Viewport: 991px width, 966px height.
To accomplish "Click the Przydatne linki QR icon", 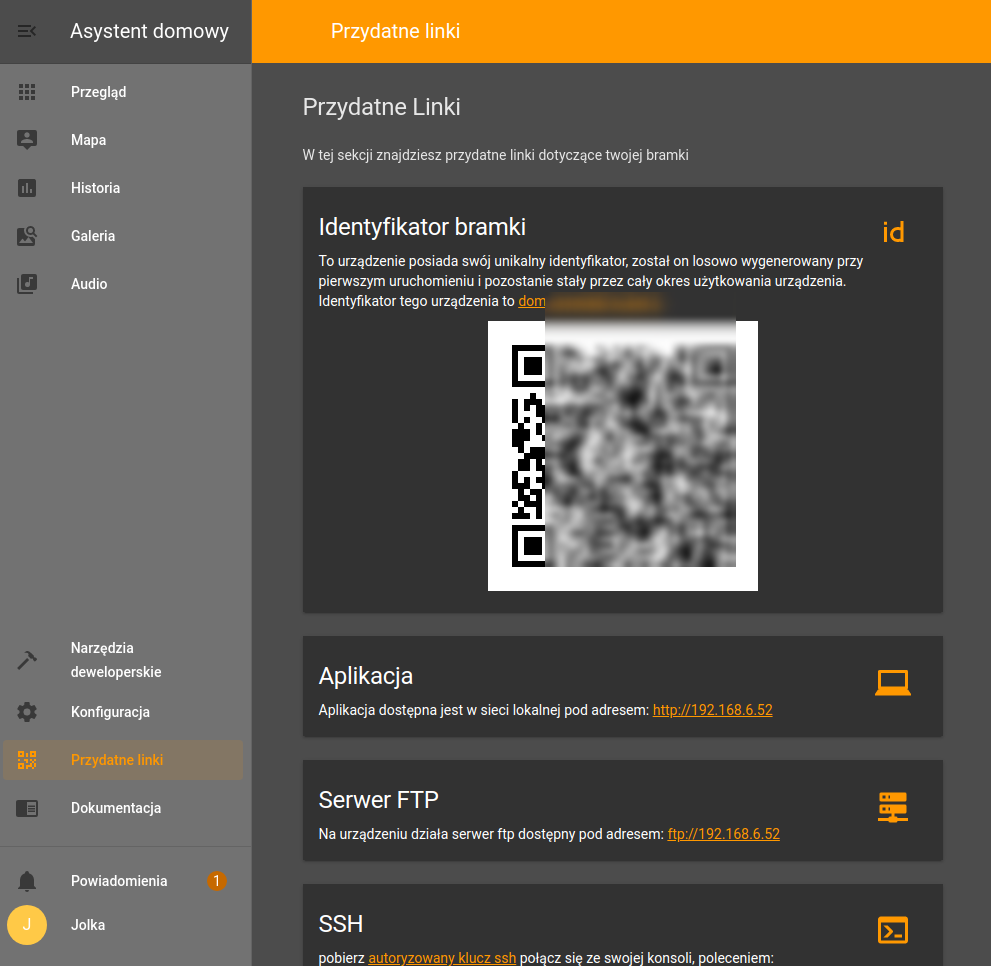I will [27, 760].
